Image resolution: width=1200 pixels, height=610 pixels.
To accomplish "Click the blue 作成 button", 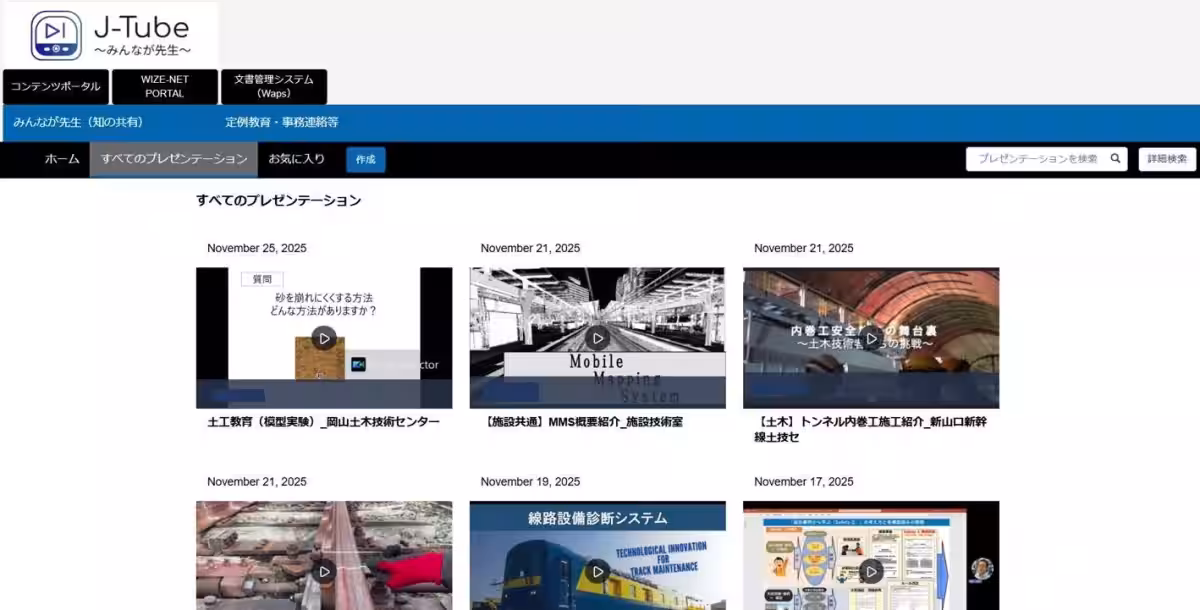I will pos(365,160).
